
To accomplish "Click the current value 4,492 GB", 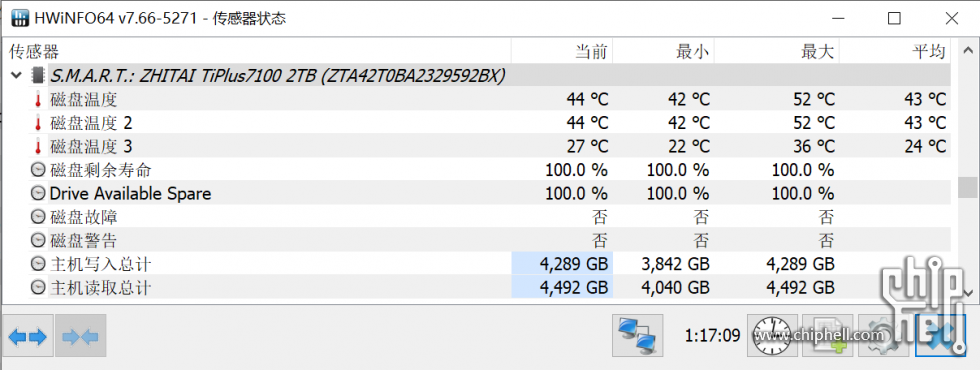I will [x=573, y=288].
